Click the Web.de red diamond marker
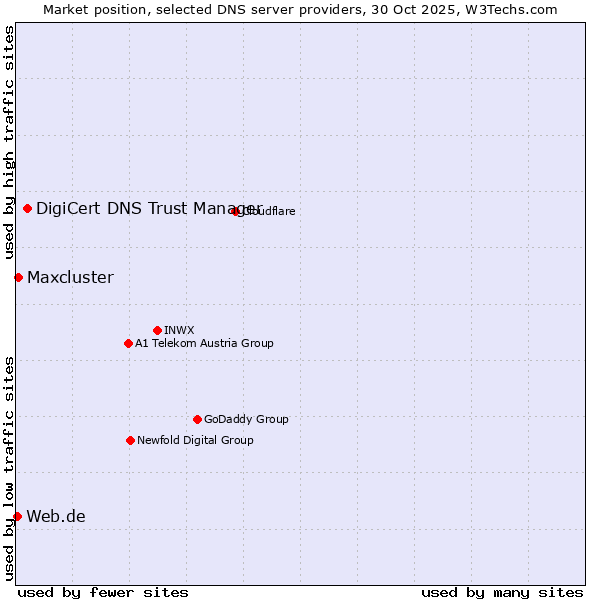The height and width of the screenshot is (600, 600). [x=17, y=516]
